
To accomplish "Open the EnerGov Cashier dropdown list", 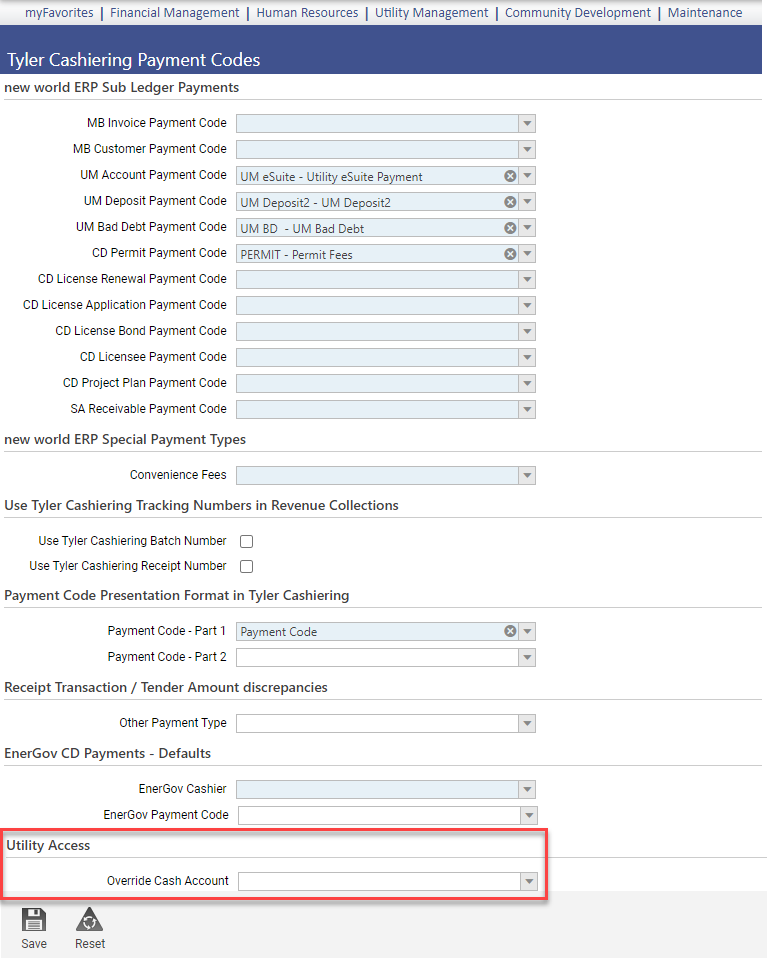I will tap(527, 789).
